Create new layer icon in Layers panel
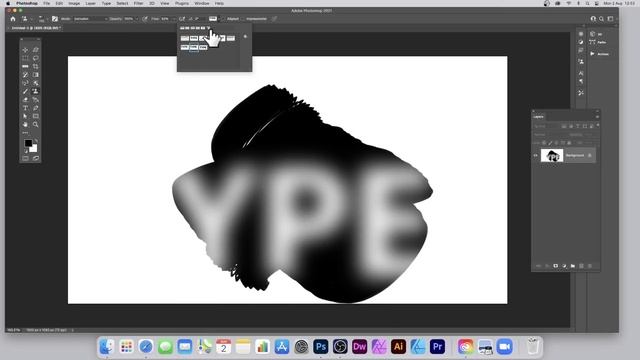The height and width of the screenshot is (360, 640). 581,266
